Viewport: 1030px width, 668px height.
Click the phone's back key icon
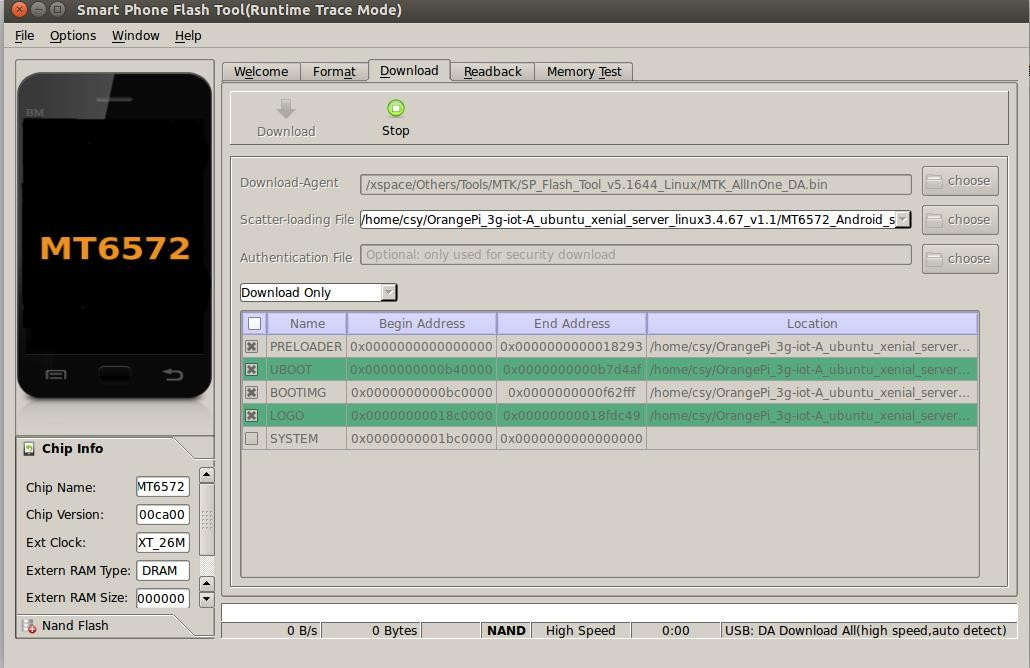(x=173, y=374)
